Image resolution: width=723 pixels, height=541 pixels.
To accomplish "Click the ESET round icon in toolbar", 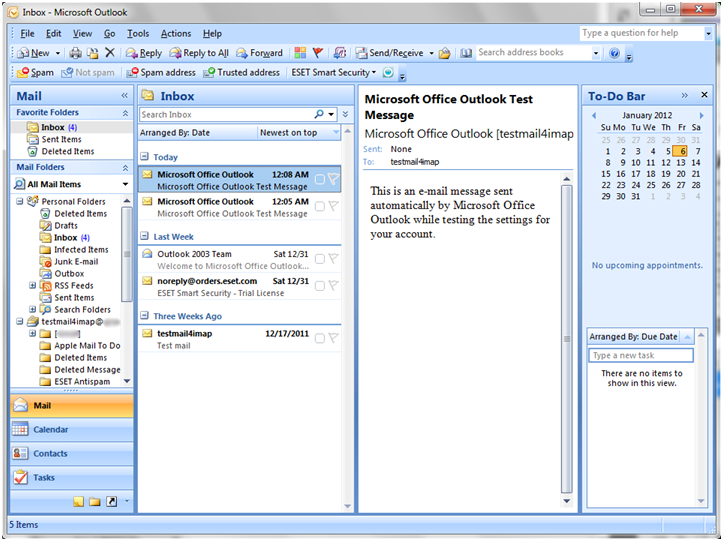I will tap(388, 72).
